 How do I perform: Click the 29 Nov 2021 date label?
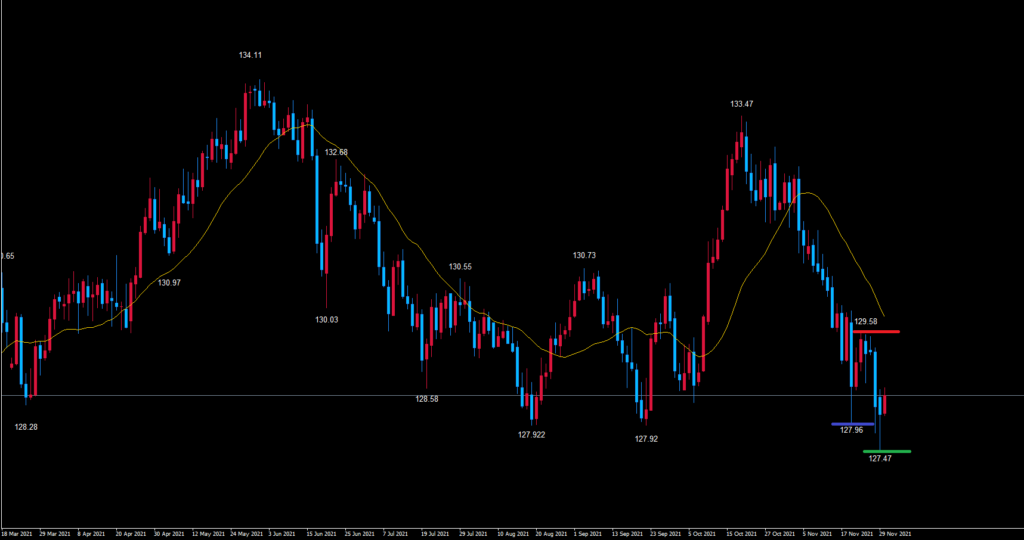click(x=895, y=533)
